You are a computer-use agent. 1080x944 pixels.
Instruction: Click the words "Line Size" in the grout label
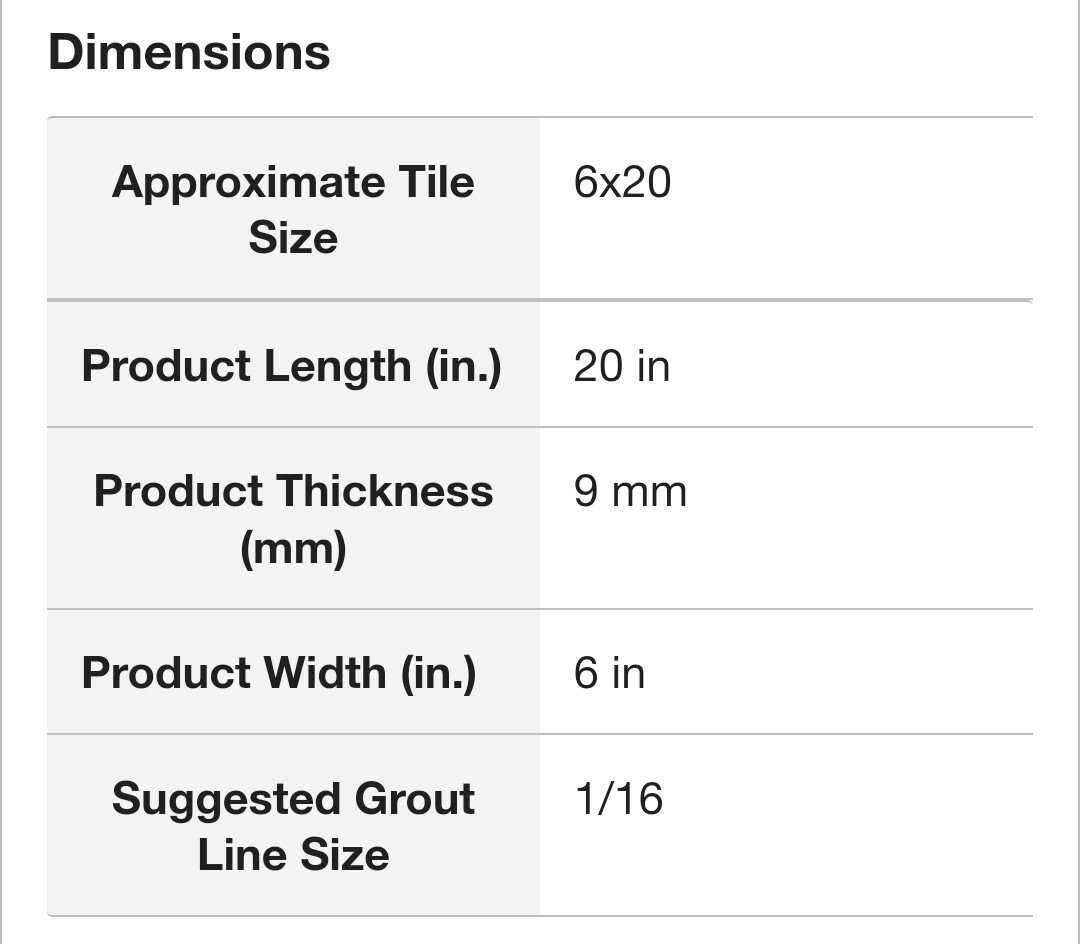(293, 855)
